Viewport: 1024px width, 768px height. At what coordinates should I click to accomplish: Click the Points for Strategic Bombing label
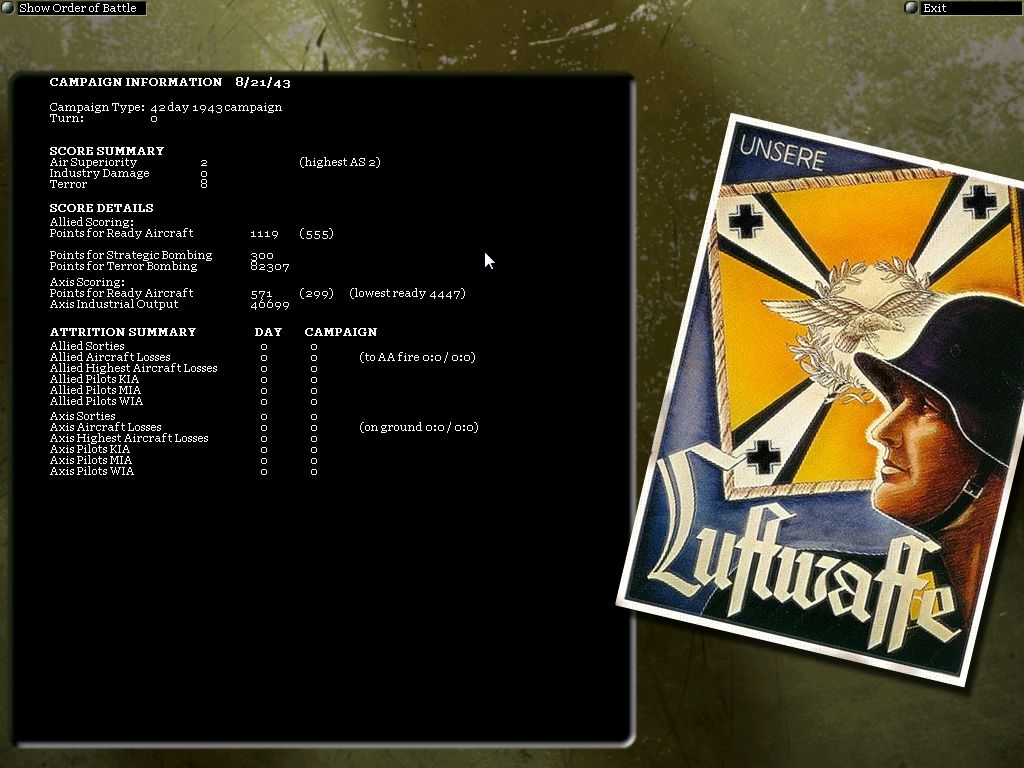click(131, 255)
